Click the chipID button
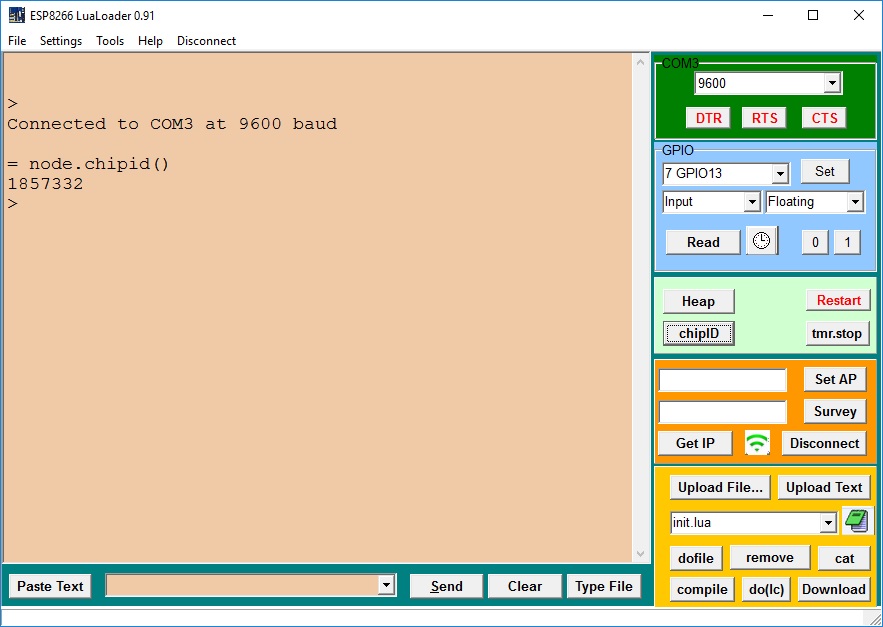Image resolution: width=883 pixels, height=627 pixels. pyautogui.click(x=699, y=333)
